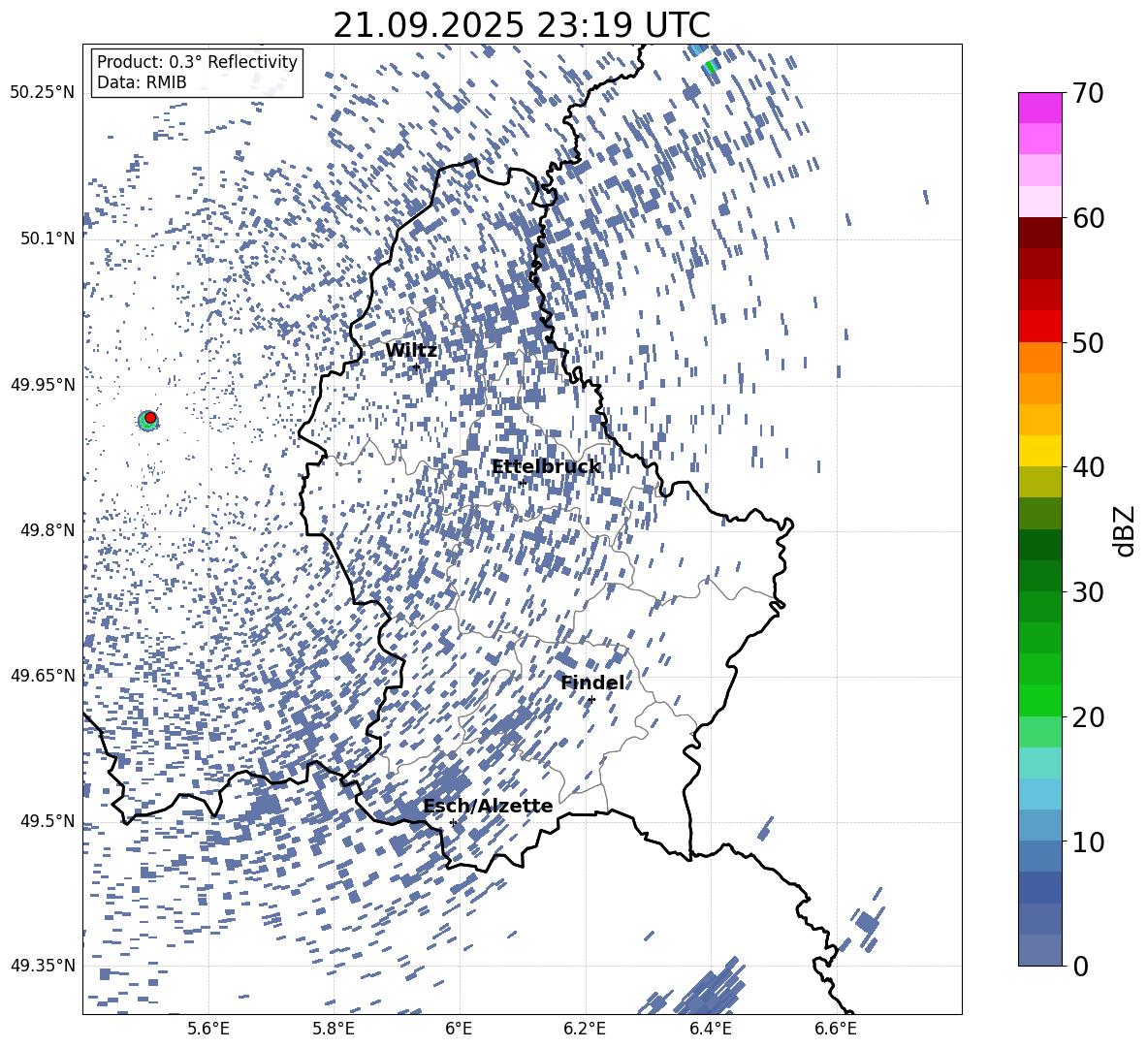This screenshot has width=1148, height=1048.
Task: Click the dBZ colorbar axis label
Action: click(x=1126, y=530)
